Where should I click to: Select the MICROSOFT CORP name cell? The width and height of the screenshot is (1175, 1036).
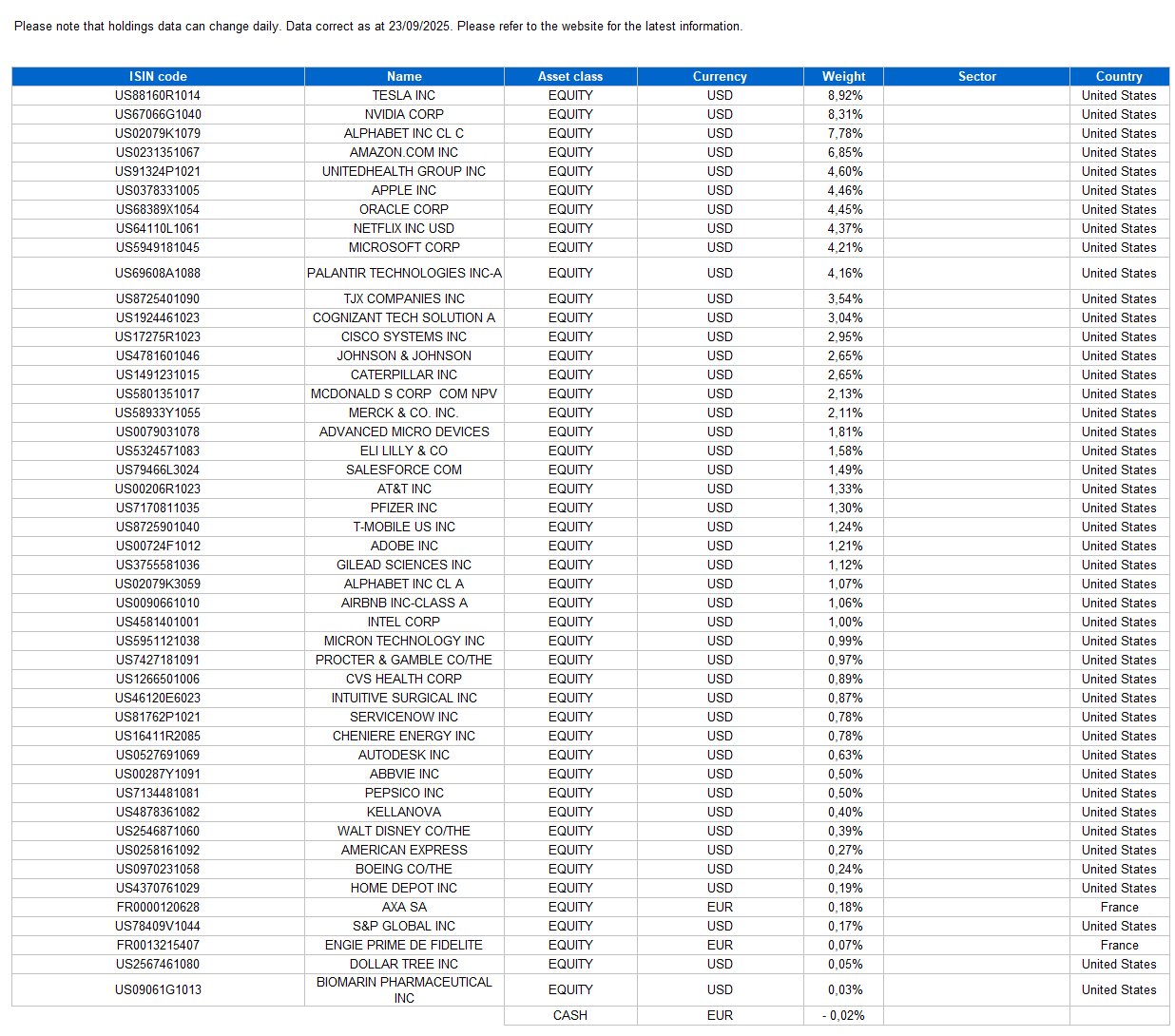point(404,247)
